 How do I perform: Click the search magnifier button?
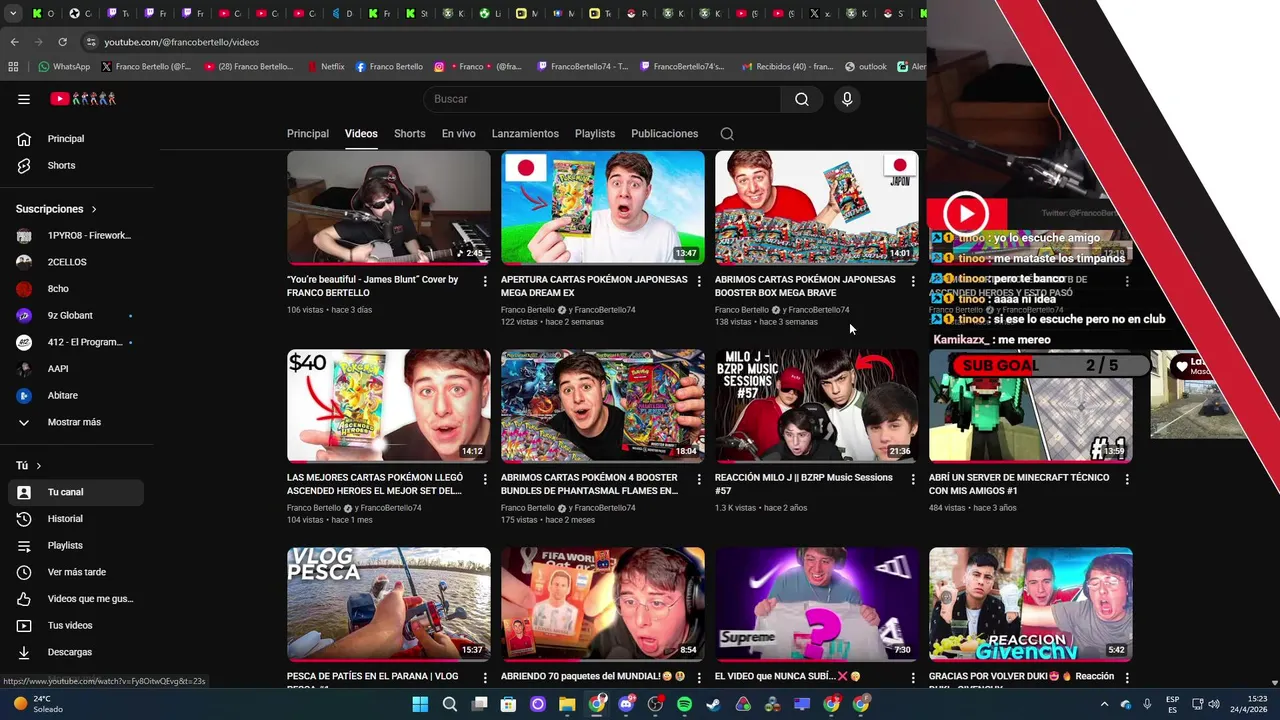pos(802,99)
